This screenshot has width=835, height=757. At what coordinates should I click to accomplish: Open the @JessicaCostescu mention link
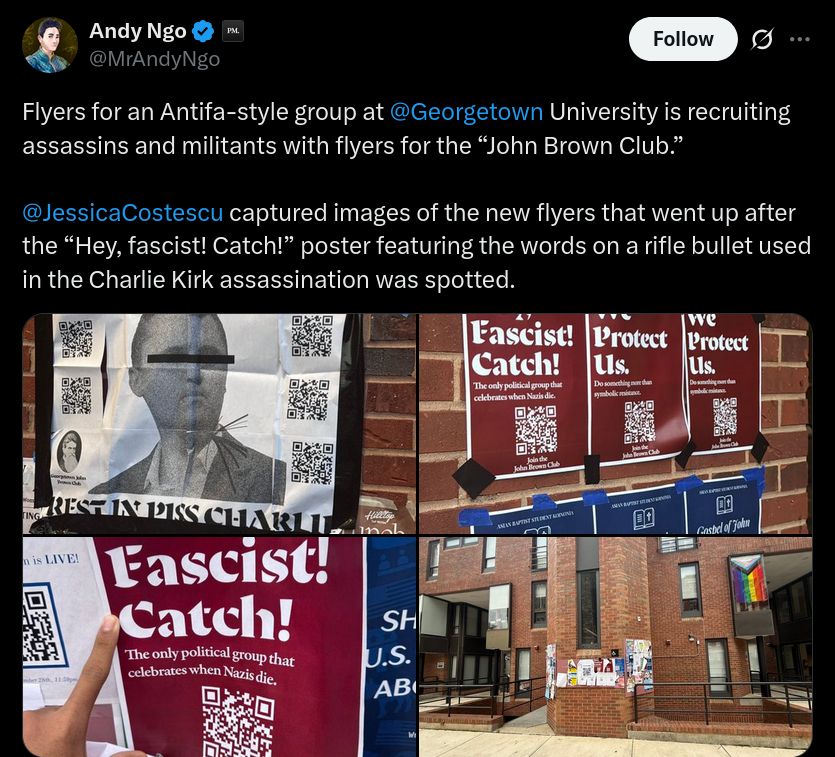[122, 213]
